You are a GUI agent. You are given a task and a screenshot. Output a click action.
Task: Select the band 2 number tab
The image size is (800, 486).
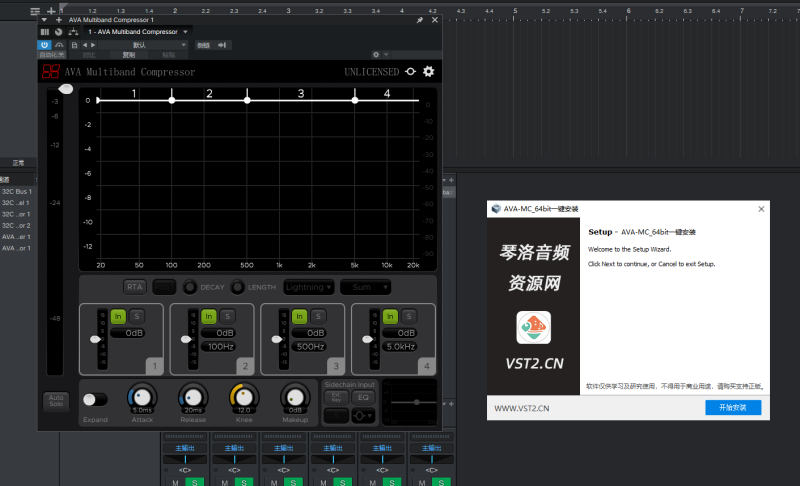coord(245,366)
